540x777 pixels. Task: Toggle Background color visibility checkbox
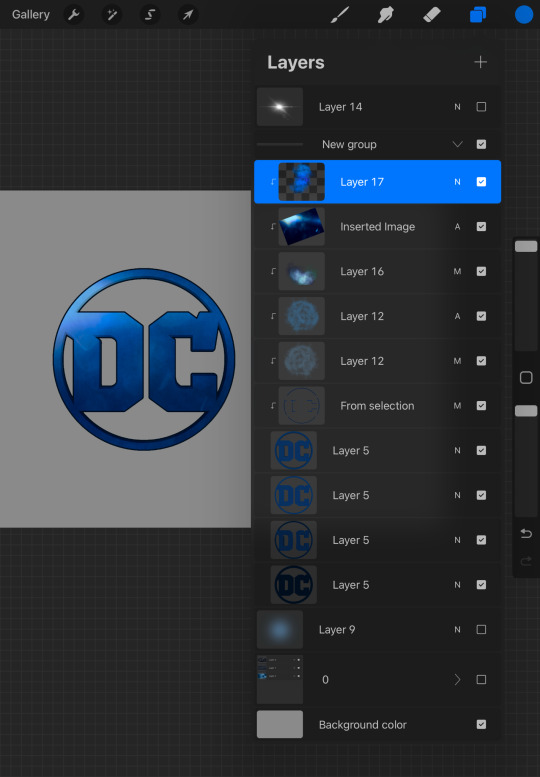pyautogui.click(x=481, y=724)
